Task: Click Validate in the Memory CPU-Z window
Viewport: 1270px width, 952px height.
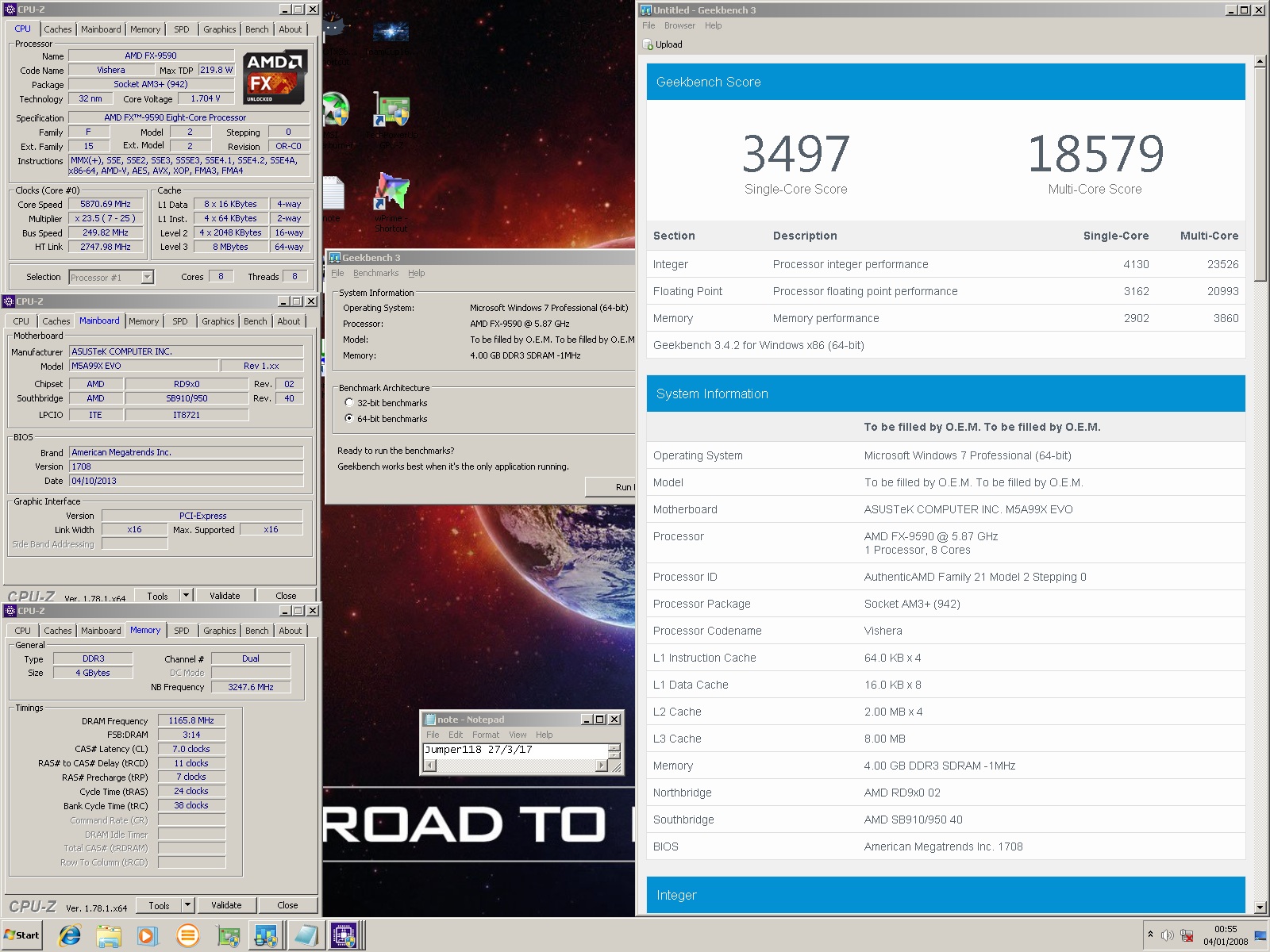Action: click(x=226, y=905)
